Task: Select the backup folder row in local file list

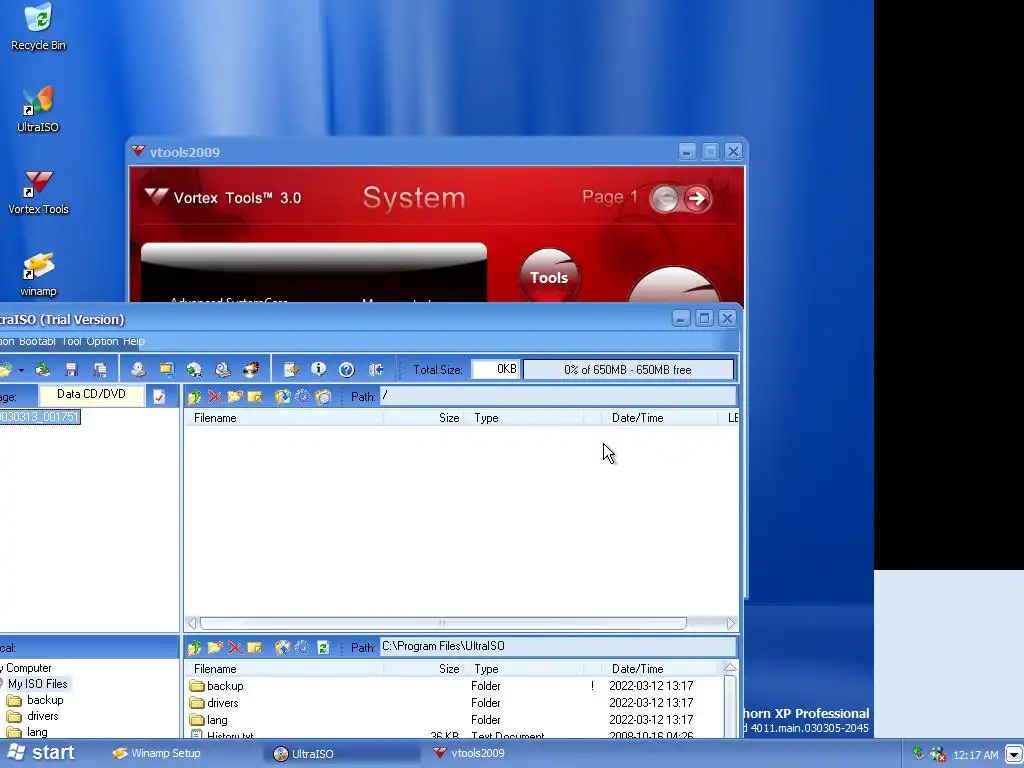Action: [x=456, y=686]
